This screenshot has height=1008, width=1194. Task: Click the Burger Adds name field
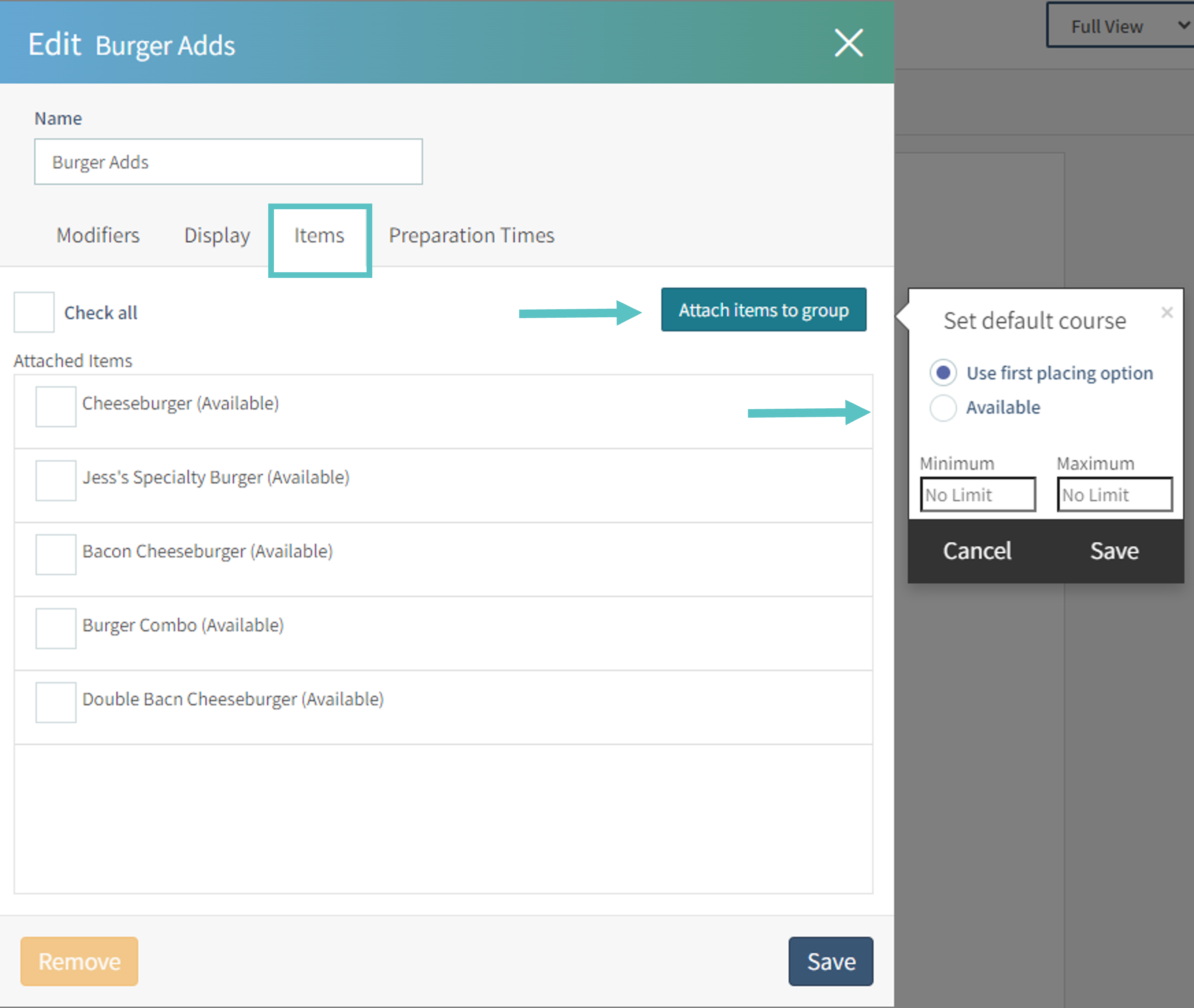click(x=228, y=162)
